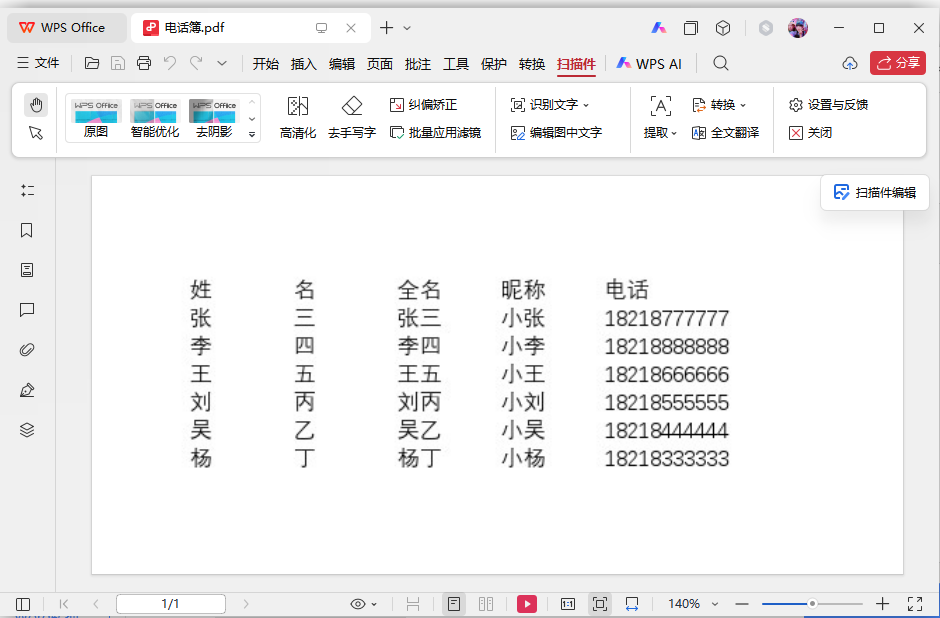Viewport: 940px width, 618px height.
Task: Switch to the 页面 tab
Action: [379, 64]
